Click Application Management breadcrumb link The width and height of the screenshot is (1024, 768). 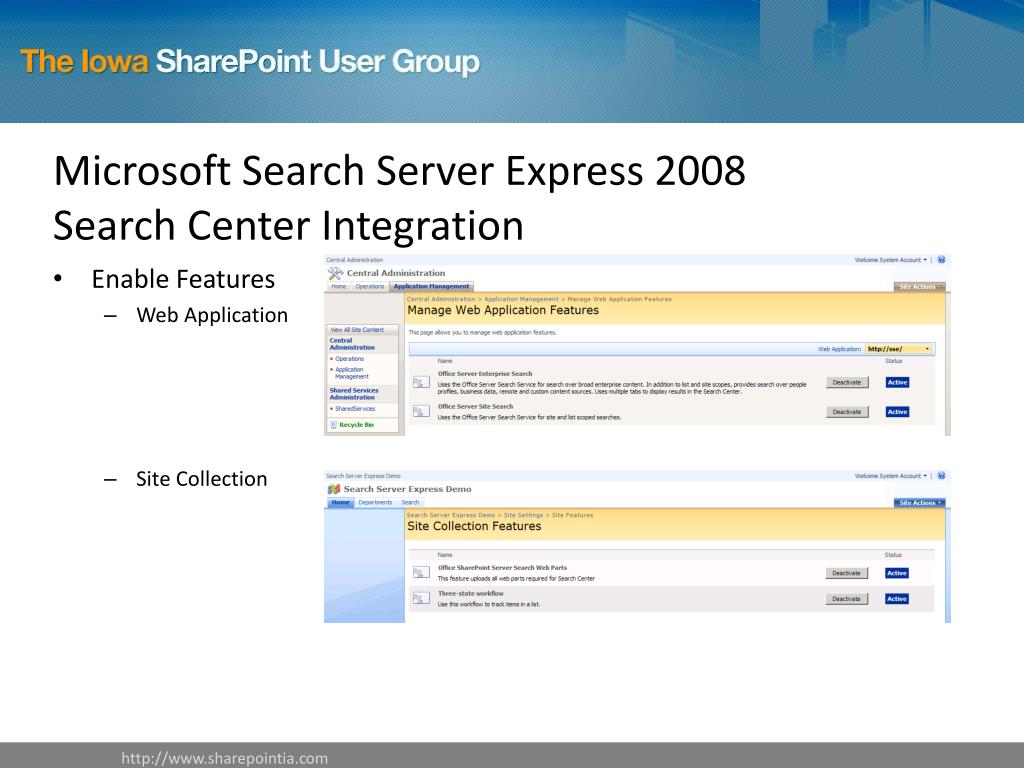521,299
